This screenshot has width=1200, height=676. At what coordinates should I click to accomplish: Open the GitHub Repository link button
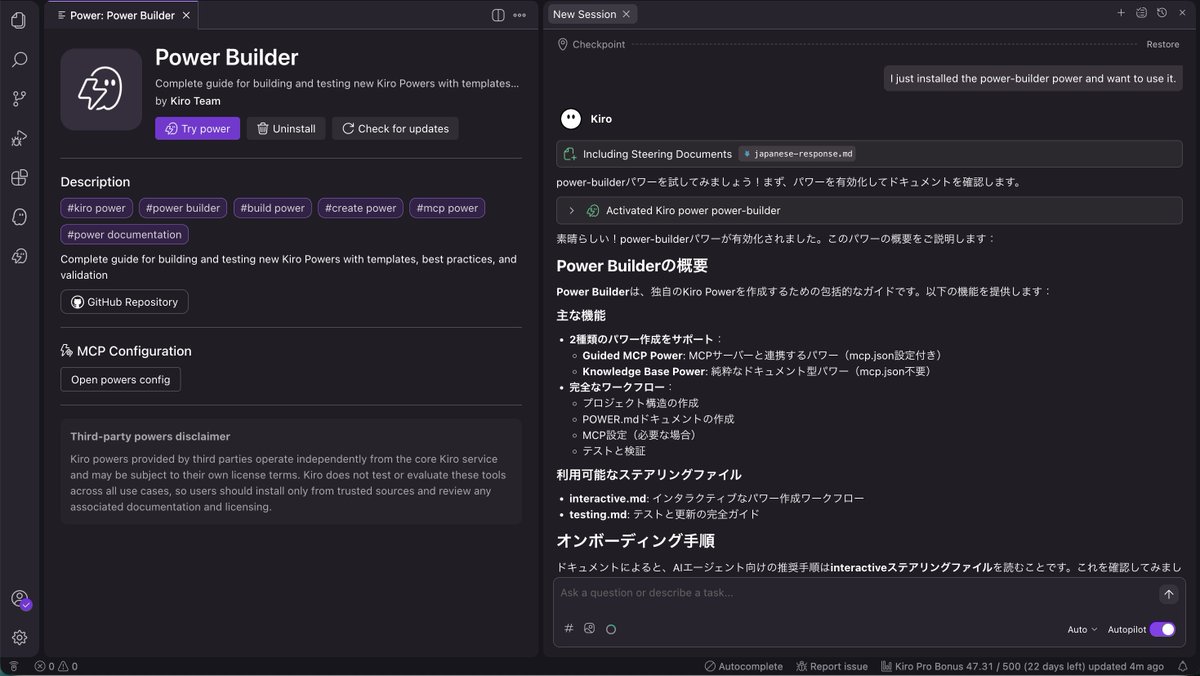124,302
